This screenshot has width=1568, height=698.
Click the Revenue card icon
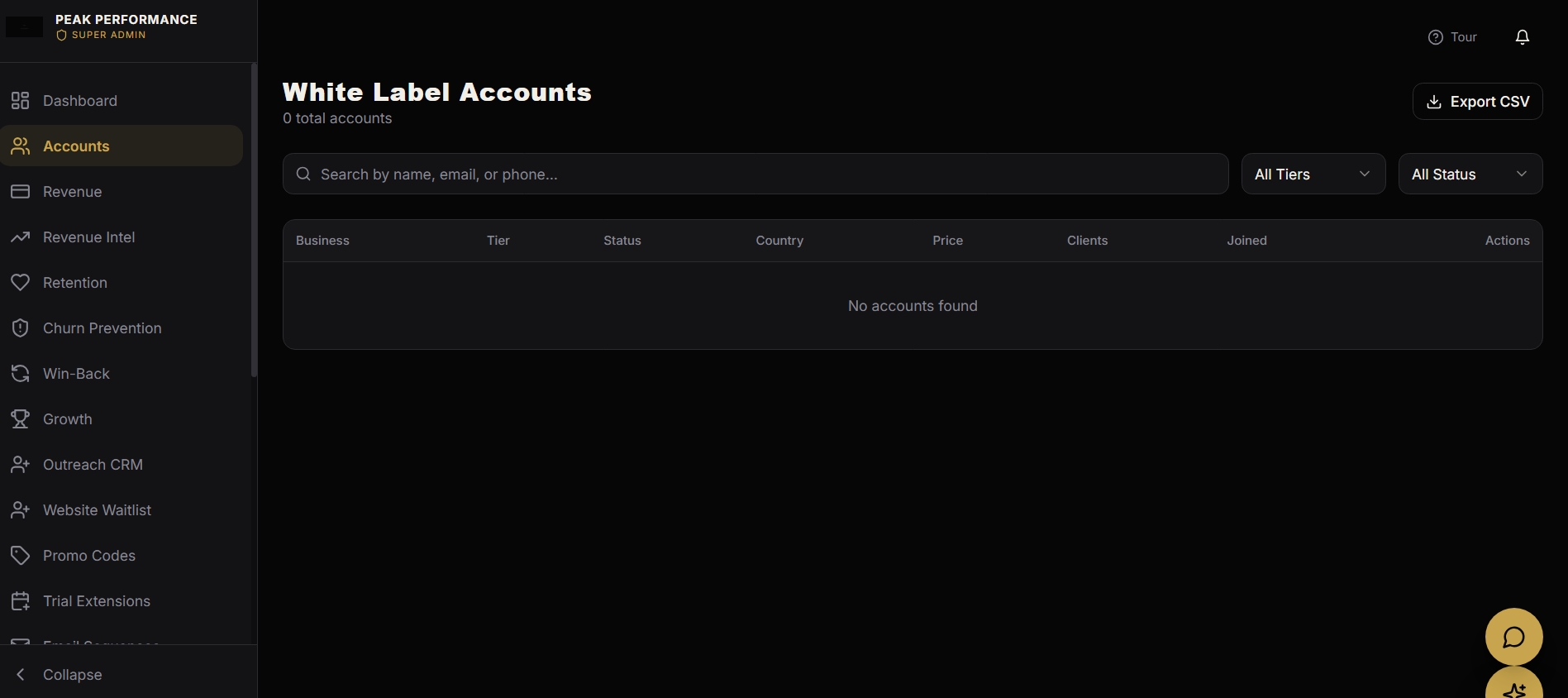click(x=21, y=192)
